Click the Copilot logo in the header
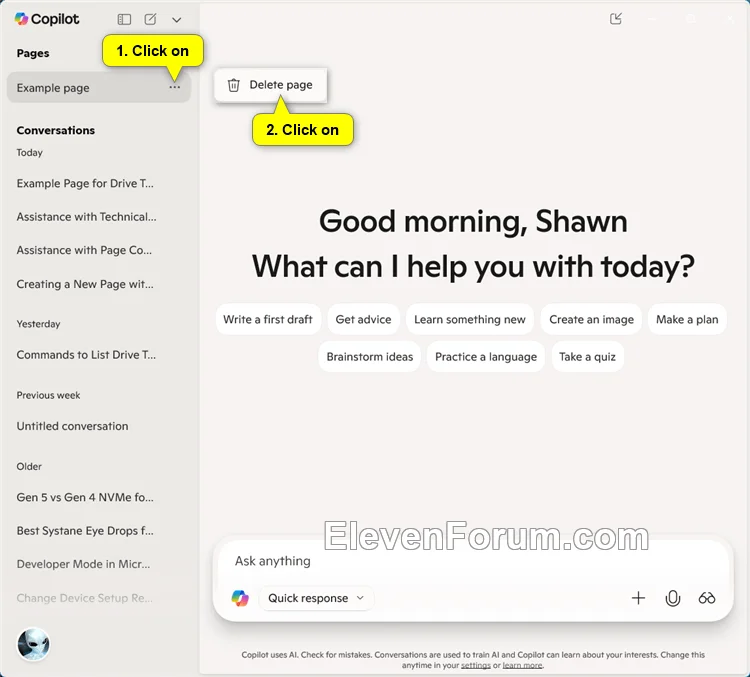750x677 pixels. pos(21,19)
